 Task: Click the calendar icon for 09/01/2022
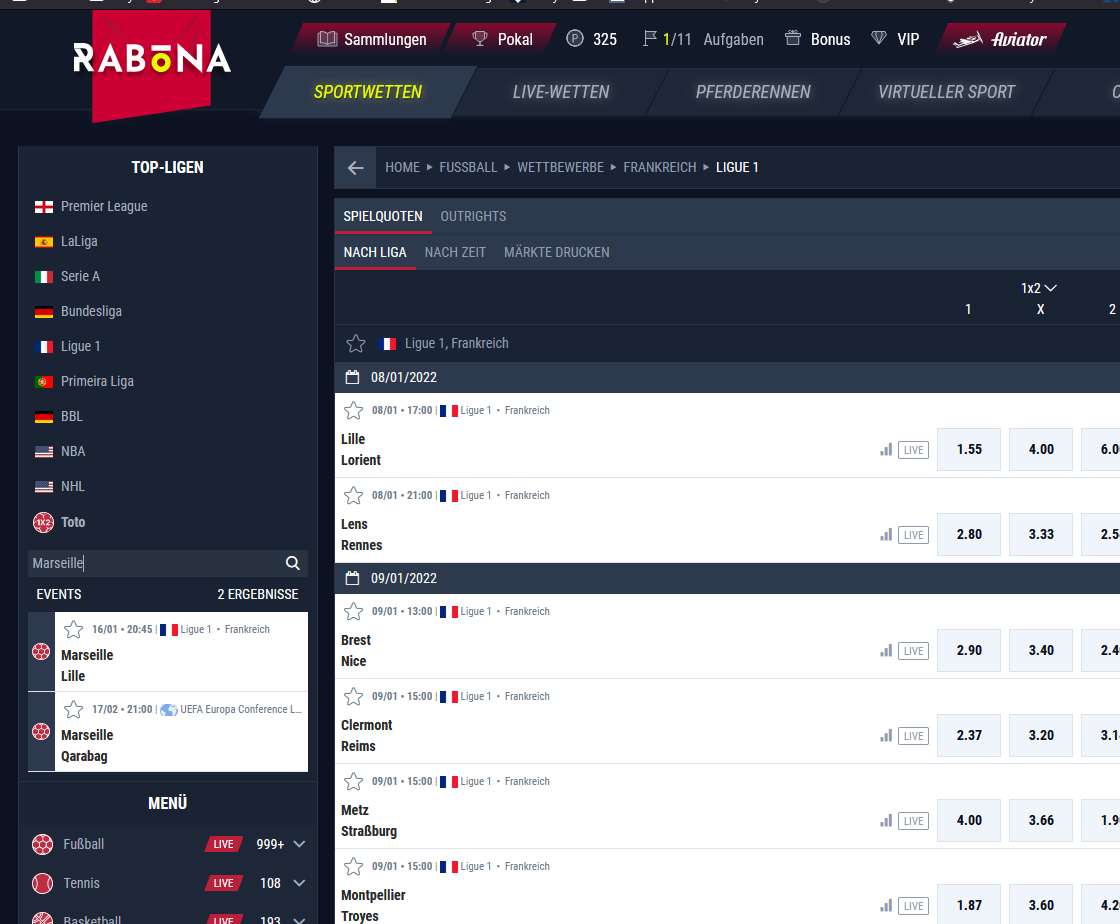coord(352,578)
